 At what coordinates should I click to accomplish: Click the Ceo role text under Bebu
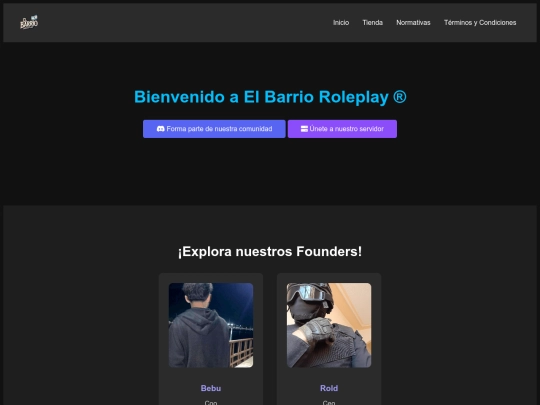211,402
